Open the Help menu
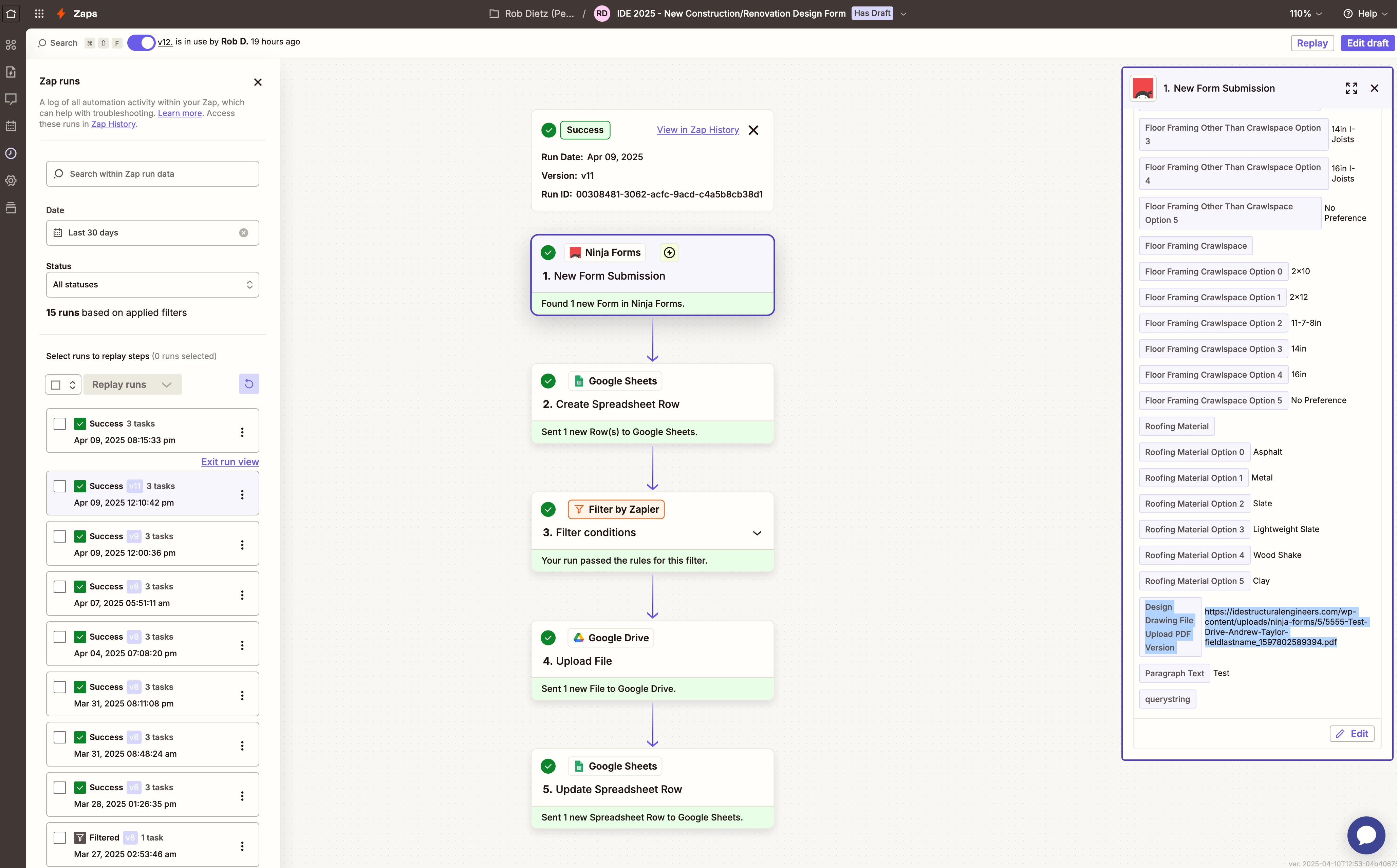1397x868 pixels. (x=1366, y=13)
